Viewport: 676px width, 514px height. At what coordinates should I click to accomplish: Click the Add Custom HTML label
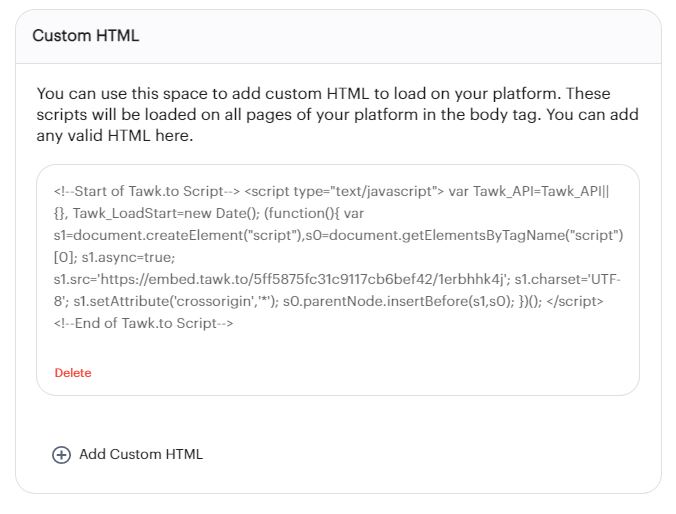pos(140,454)
